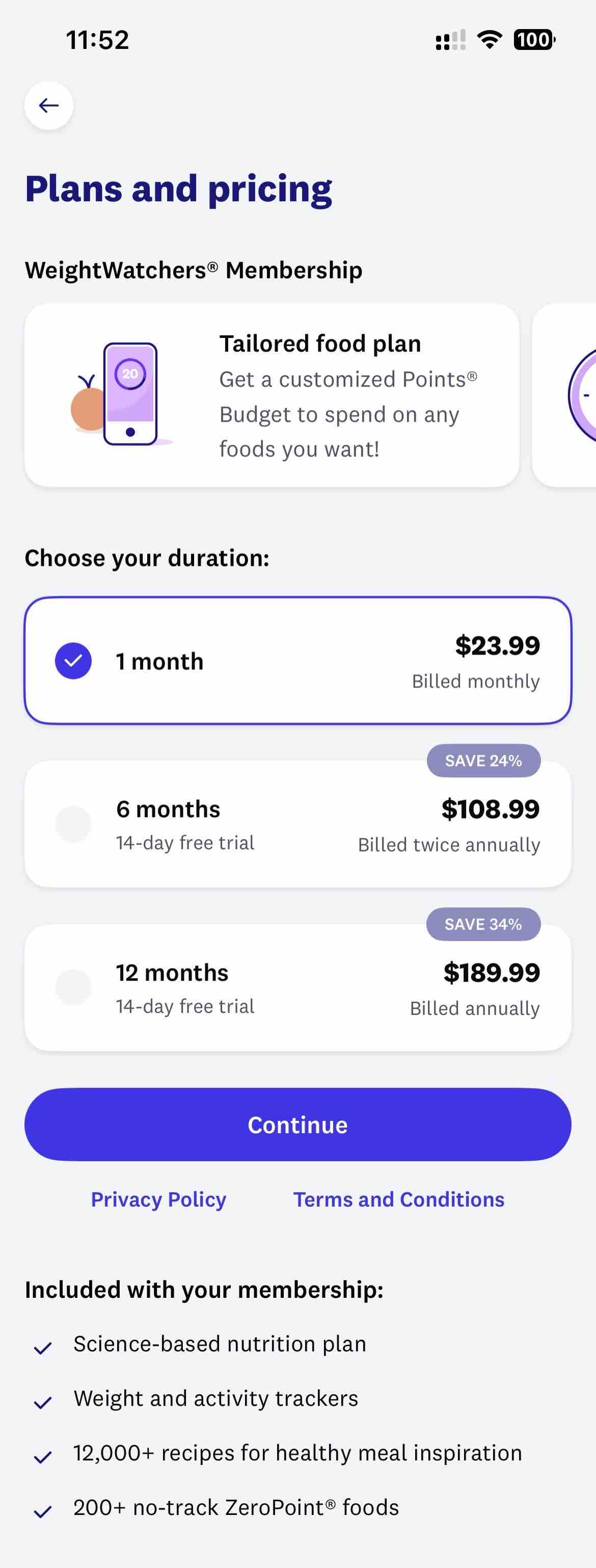
Task: Tap the cellular signal bars icon
Action: click(451, 40)
